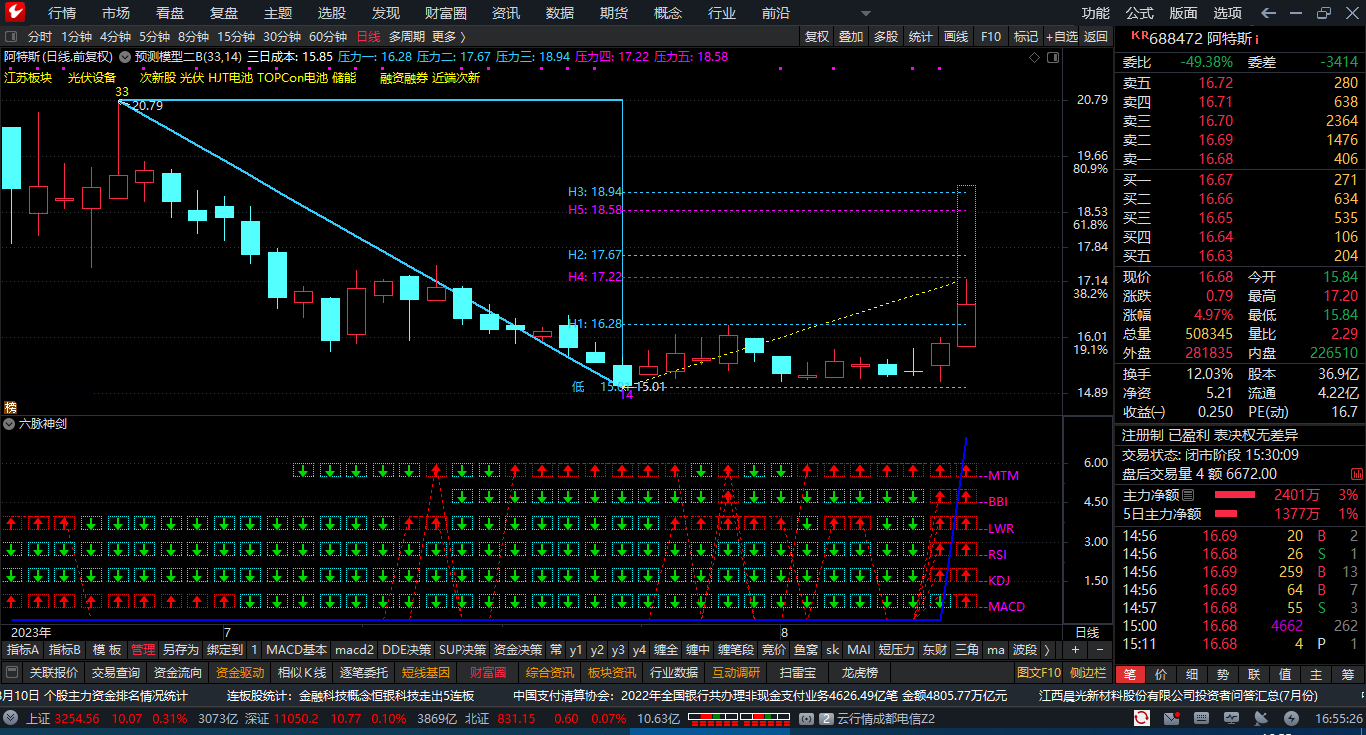This screenshot has width=1366, height=735.
Task: Select the 笔 tick tab
Action: (x=1129, y=674)
